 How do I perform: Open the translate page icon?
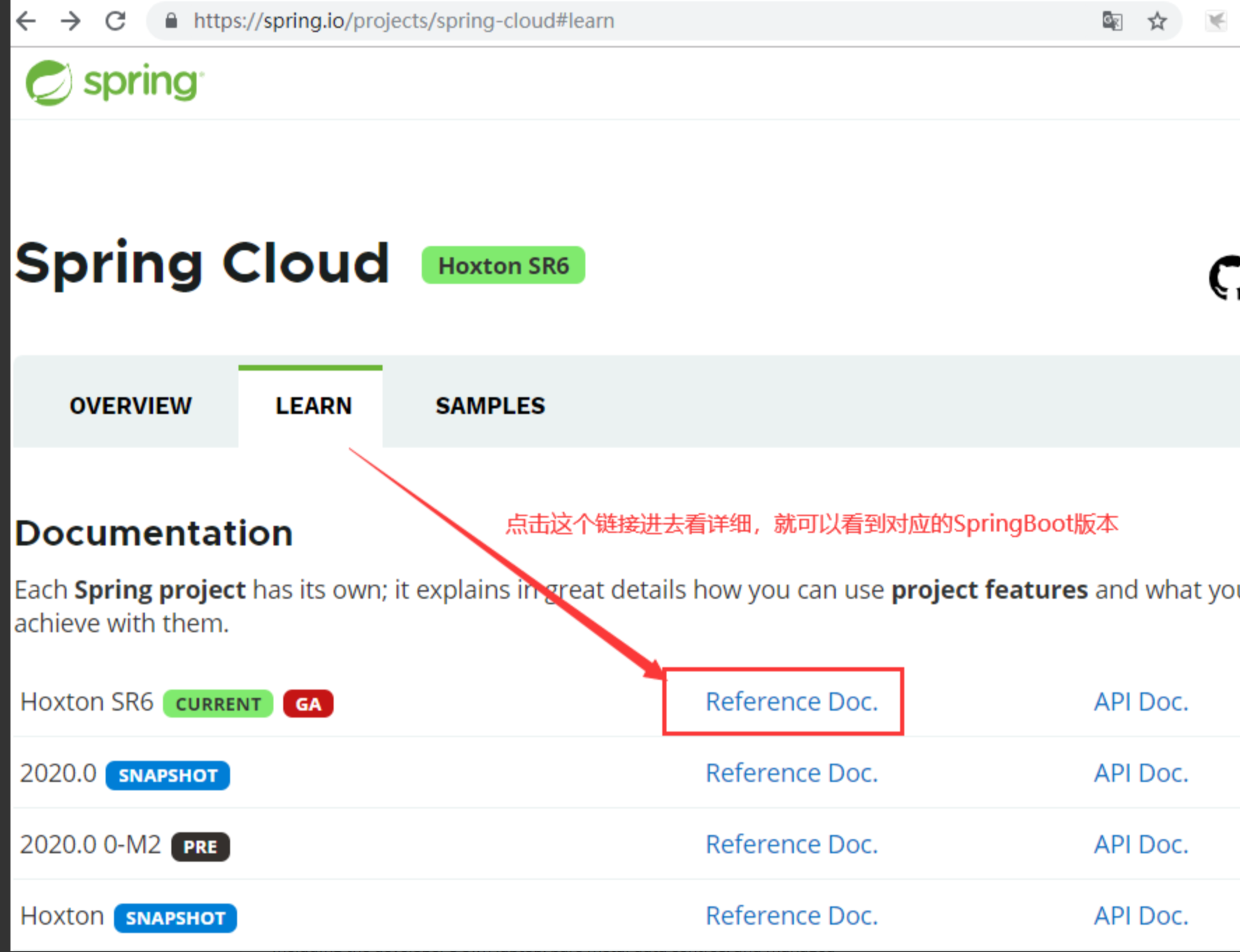coord(1112,21)
